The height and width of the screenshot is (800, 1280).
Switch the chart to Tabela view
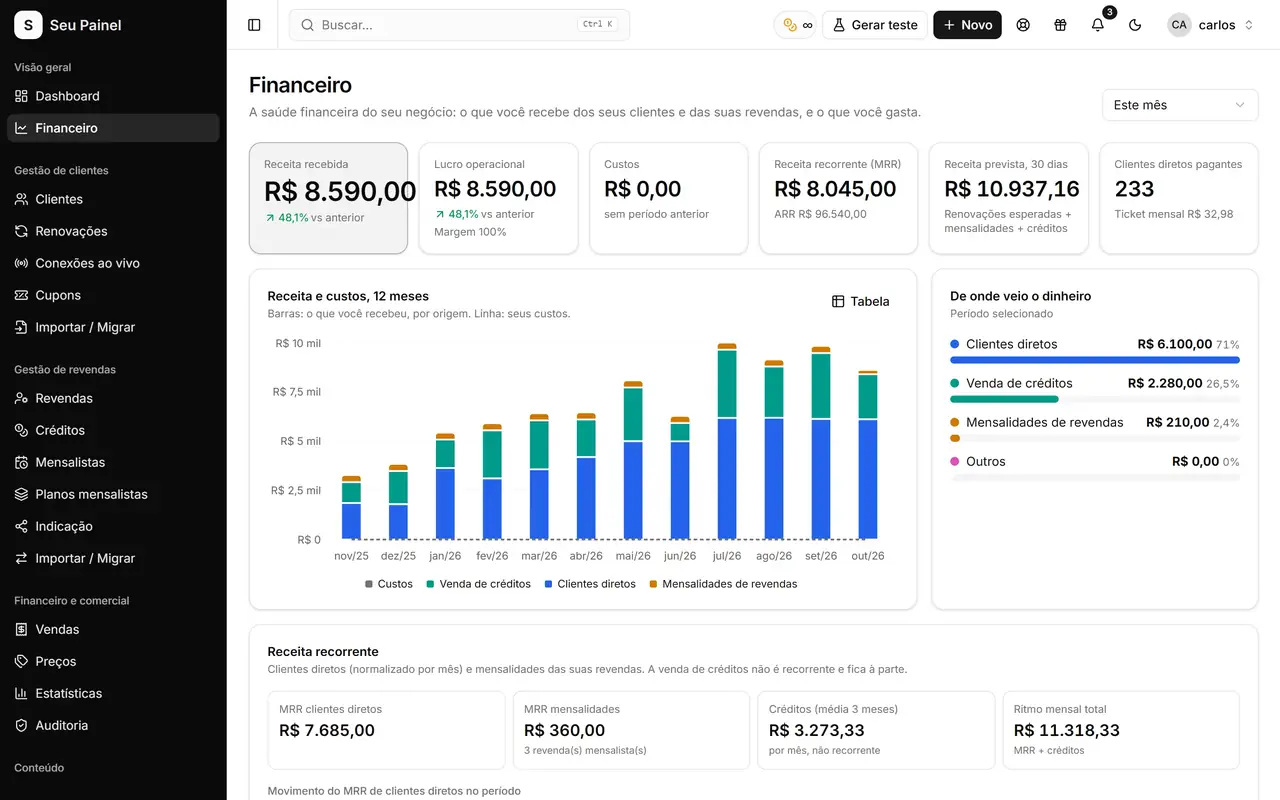coord(860,301)
